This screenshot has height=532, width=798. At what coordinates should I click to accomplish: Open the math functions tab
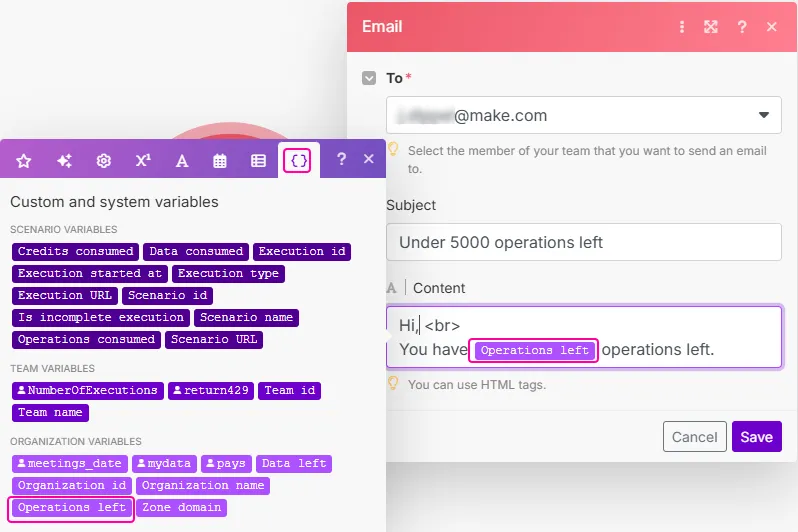[143, 160]
